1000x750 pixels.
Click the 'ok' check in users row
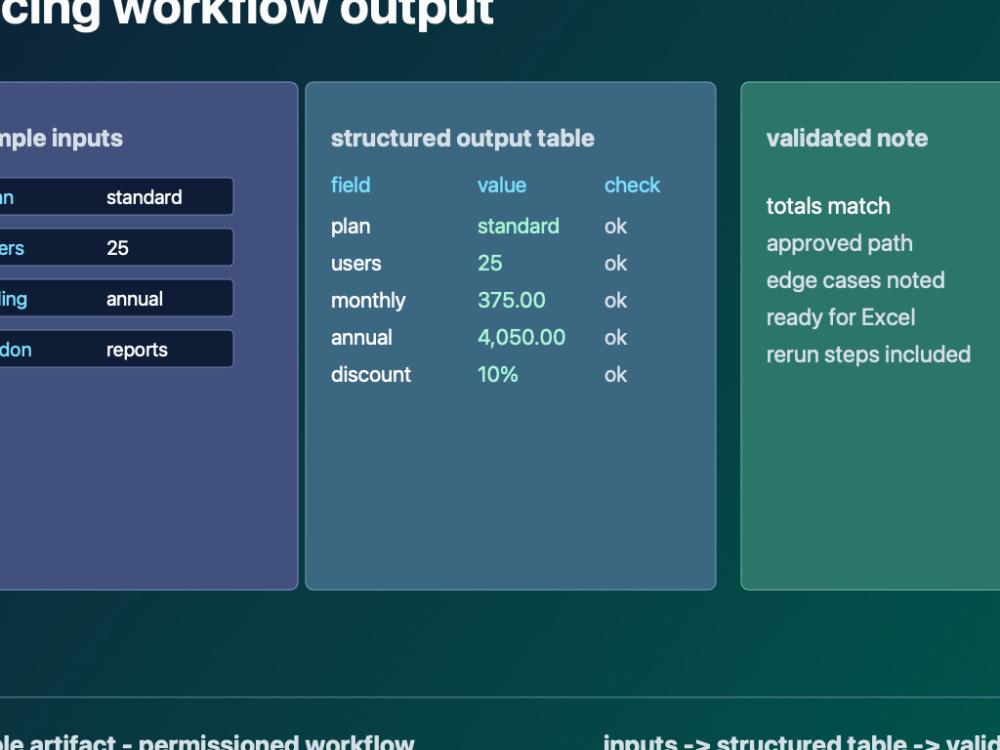pyautogui.click(x=616, y=263)
